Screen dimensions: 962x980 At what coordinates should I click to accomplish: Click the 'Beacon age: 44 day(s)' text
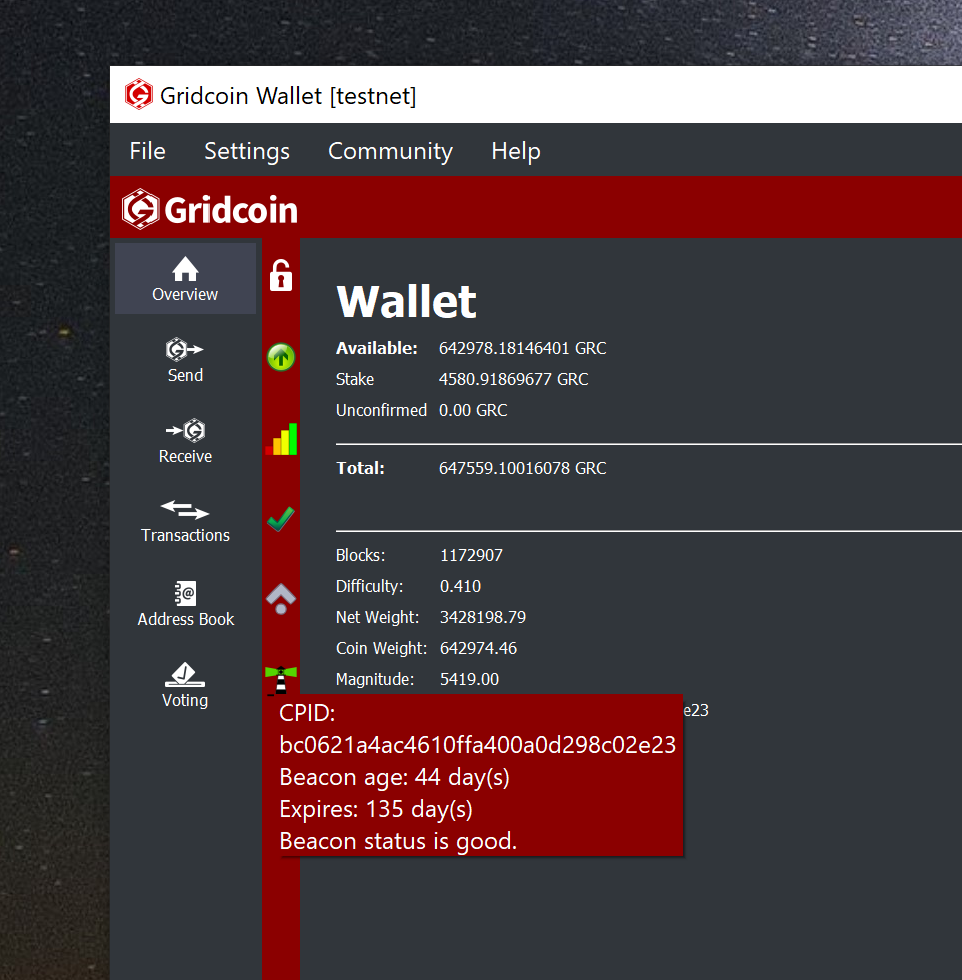[394, 777]
